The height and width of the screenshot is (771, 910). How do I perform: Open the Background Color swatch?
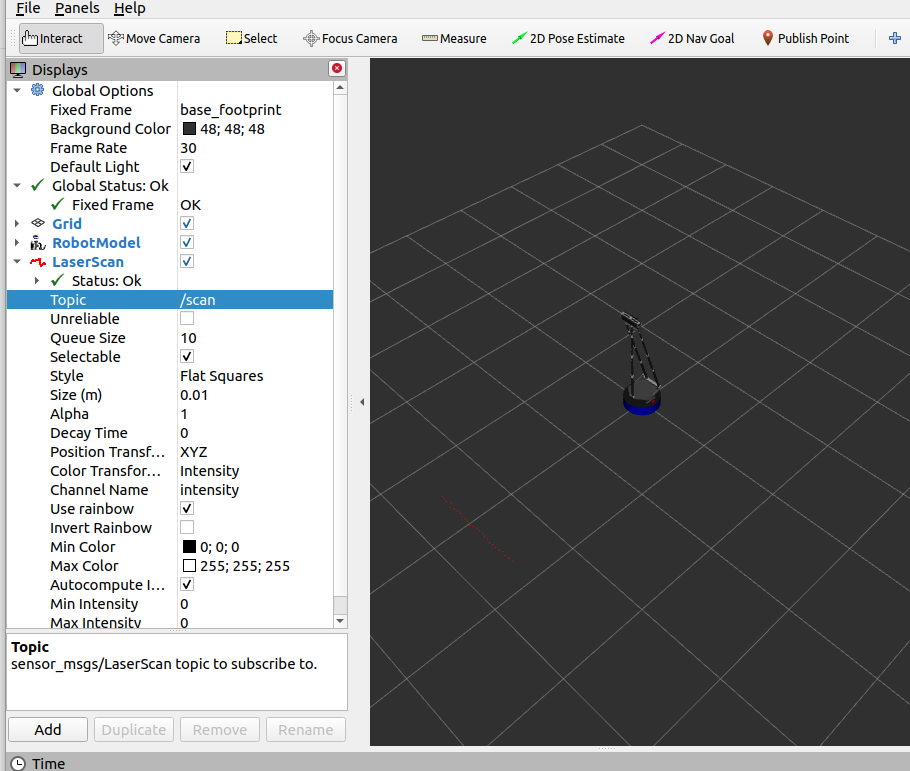click(x=189, y=129)
